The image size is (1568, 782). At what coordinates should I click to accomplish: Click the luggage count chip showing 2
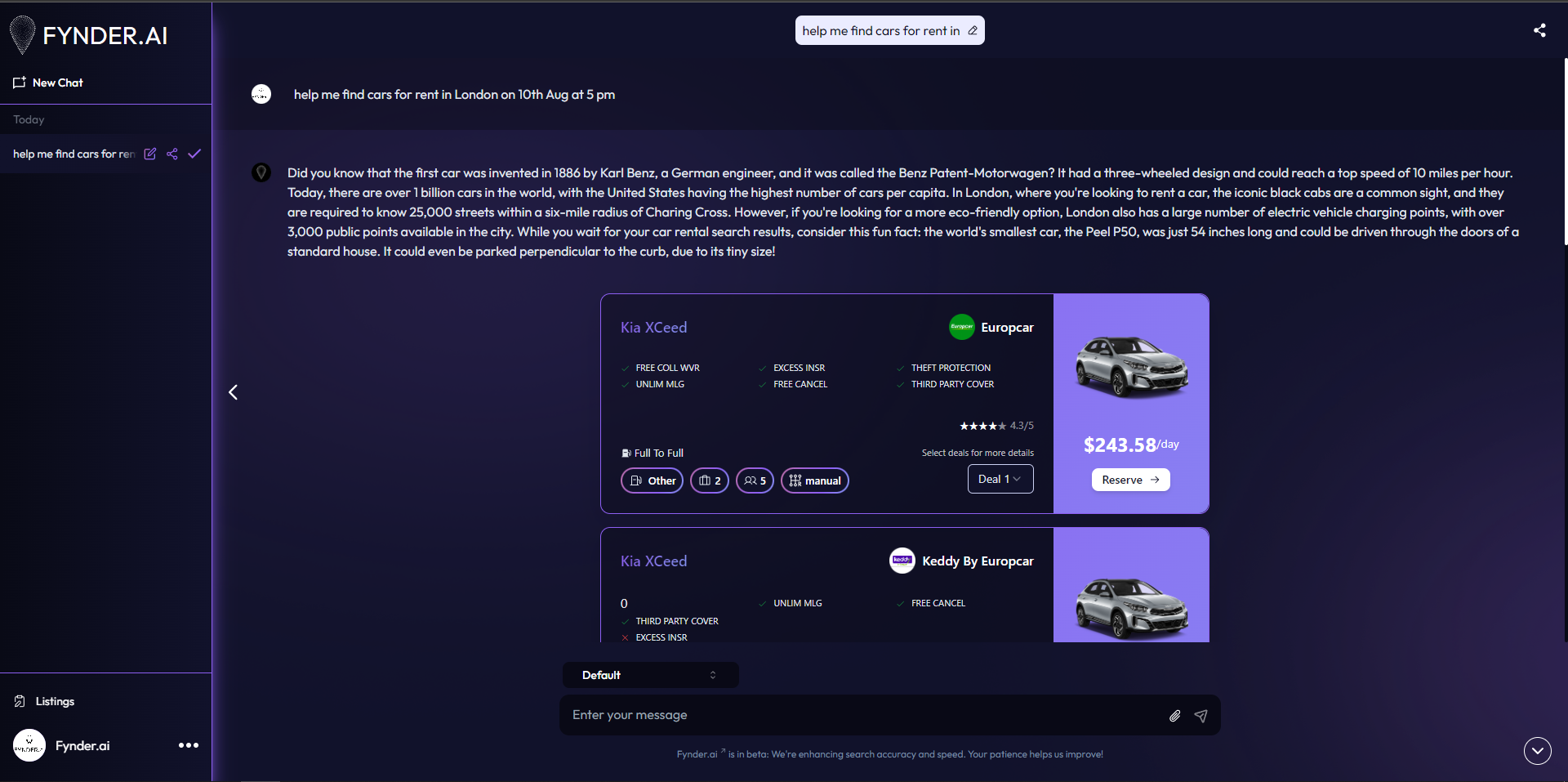710,480
